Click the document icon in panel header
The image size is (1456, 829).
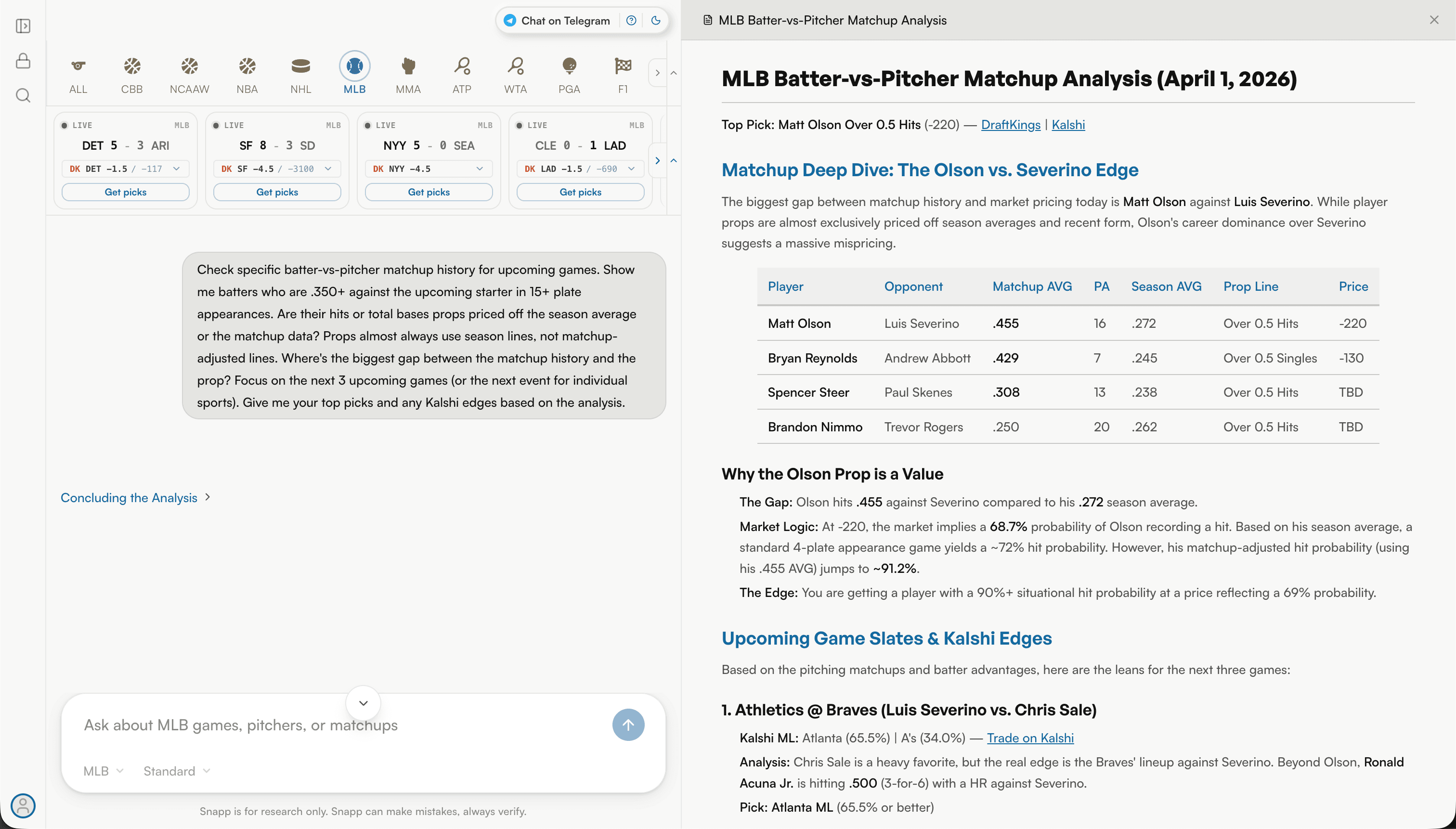point(707,21)
